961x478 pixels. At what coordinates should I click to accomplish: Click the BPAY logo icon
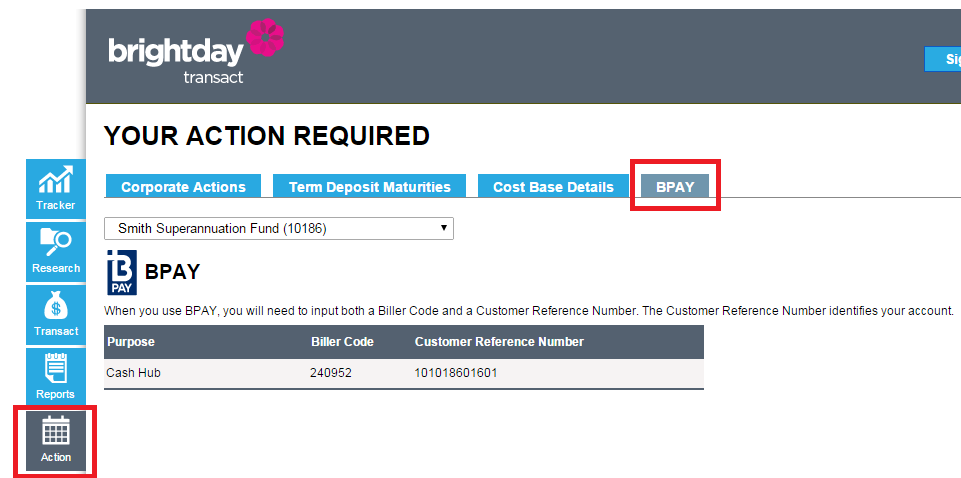(x=122, y=272)
